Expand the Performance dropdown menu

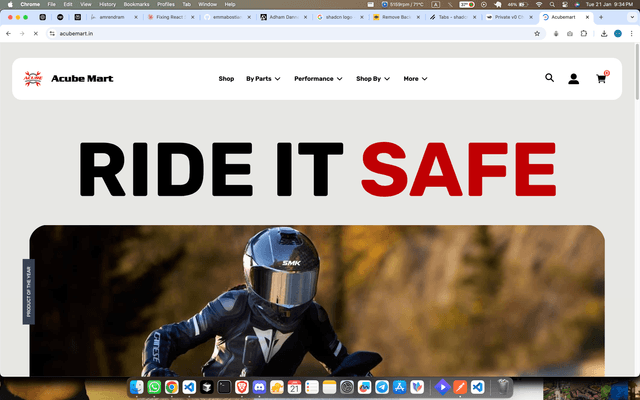318,78
